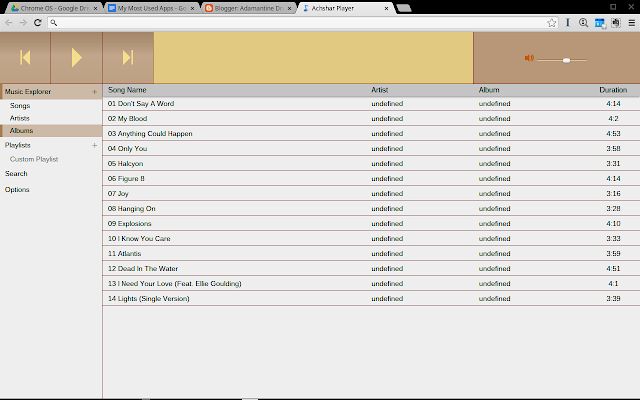
Task: Open the Chrome hamburger menu
Action: point(631,23)
